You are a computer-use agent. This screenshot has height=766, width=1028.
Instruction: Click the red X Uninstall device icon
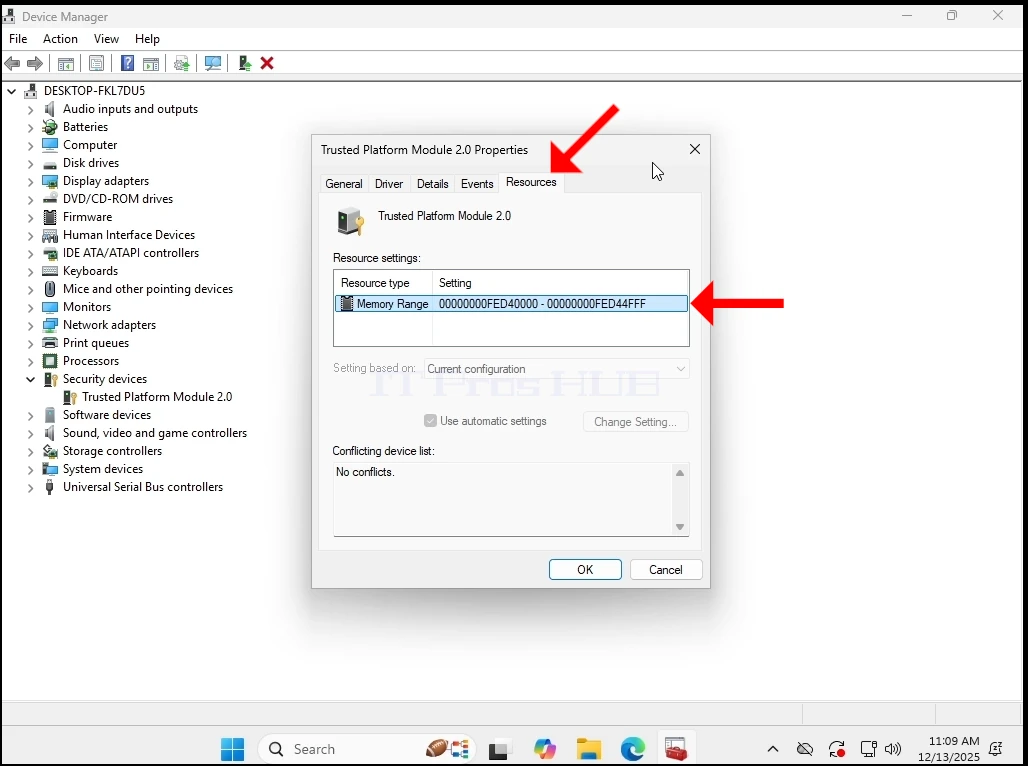[267, 63]
